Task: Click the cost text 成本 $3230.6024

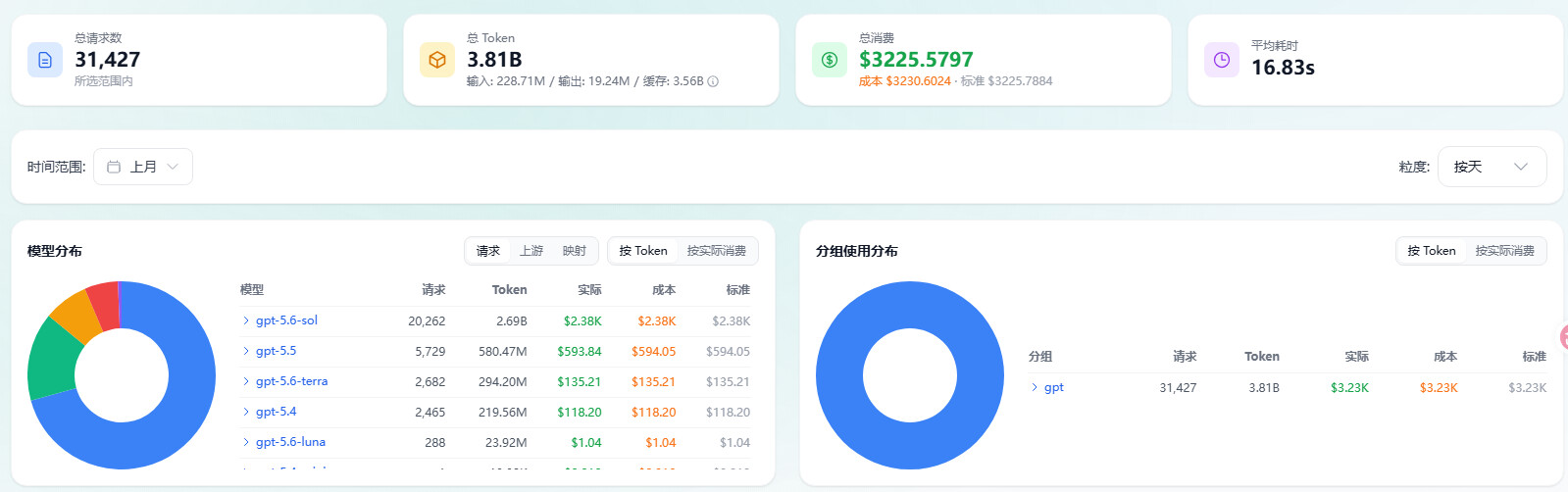Action: click(x=905, y=81)
